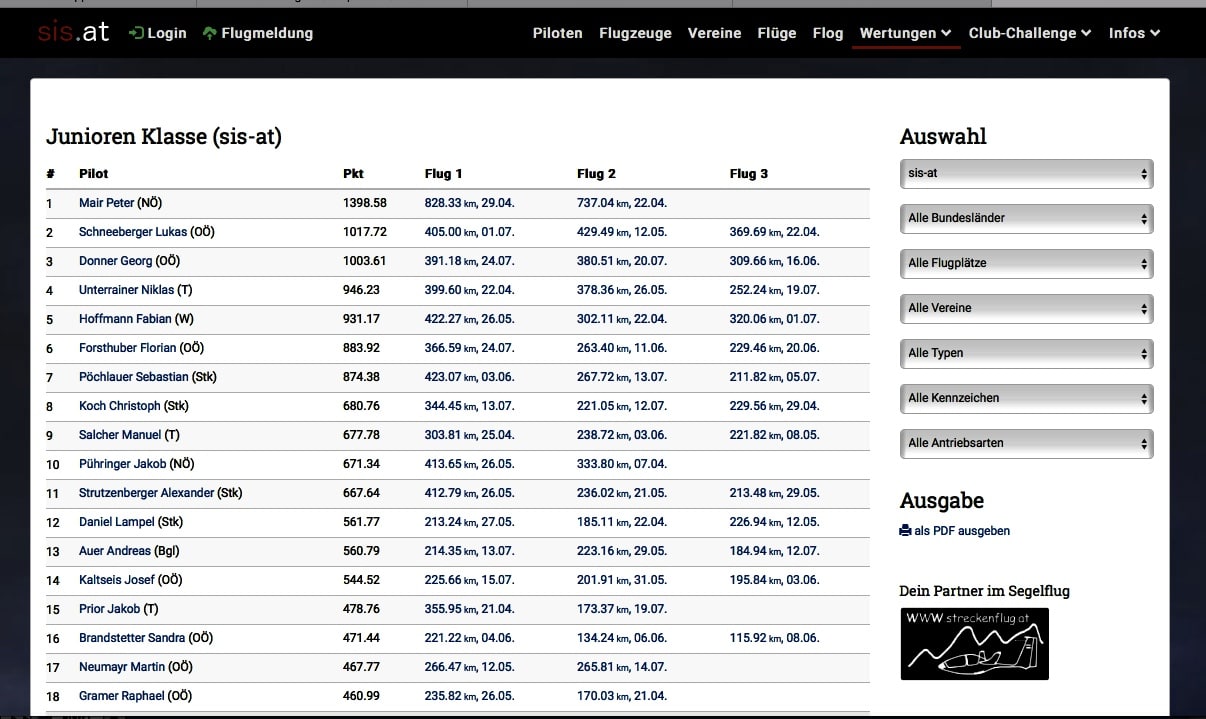
Task: Click the Login arrow icon
Action: [137, 33]
